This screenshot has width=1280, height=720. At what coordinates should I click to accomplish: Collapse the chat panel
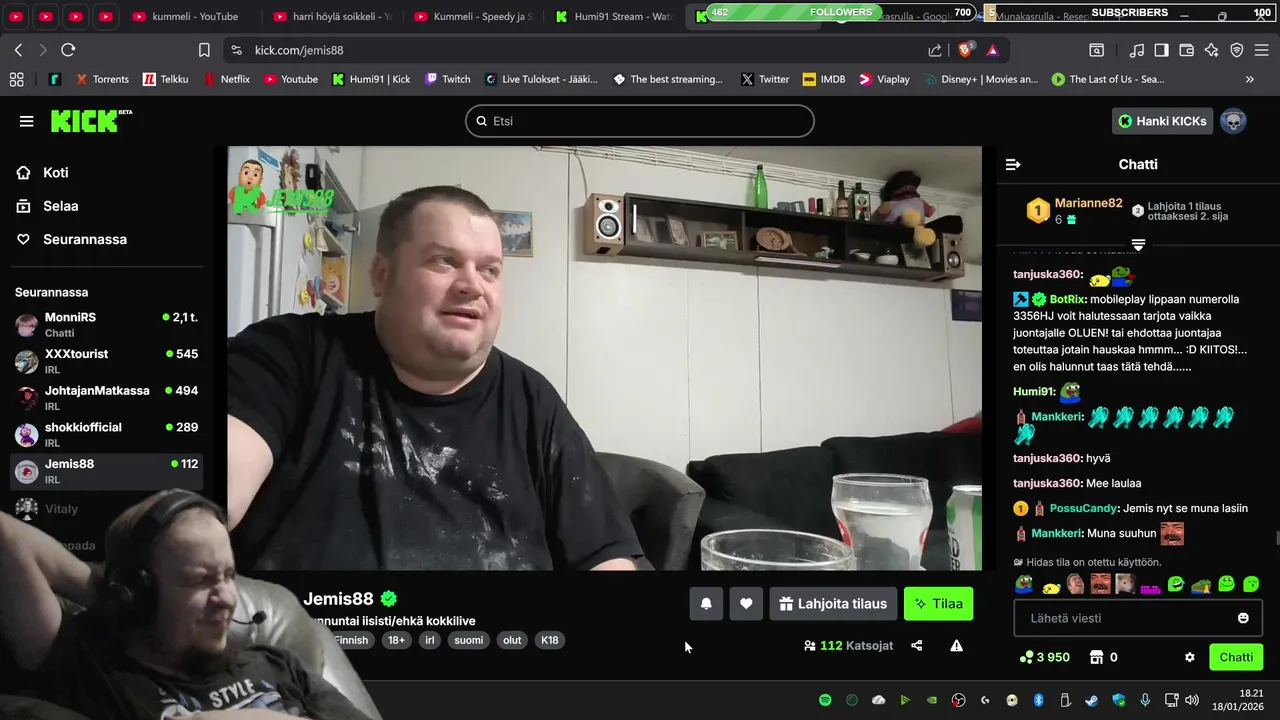(1013, 164)
